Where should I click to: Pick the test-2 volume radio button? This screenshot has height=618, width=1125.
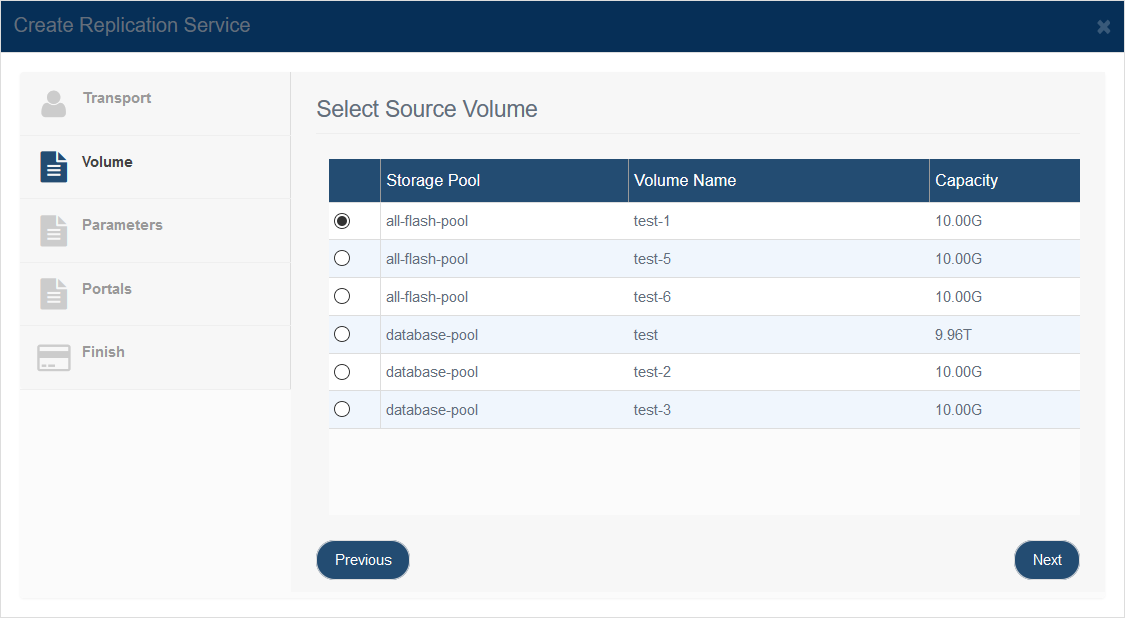pos(342,372)
